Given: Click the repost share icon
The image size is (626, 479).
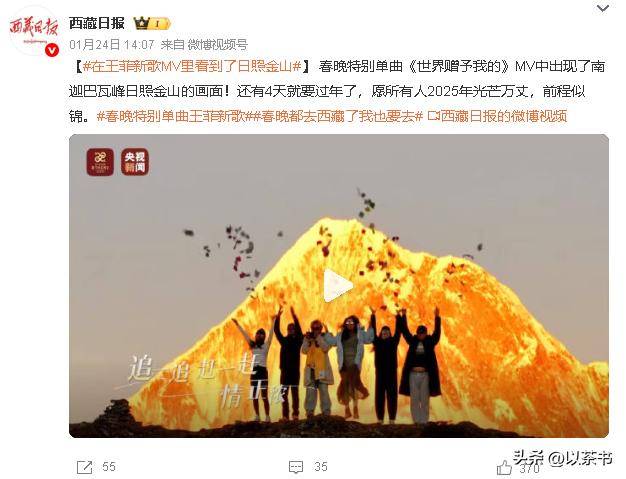Looking at the screenshot, I should point(84,467).
